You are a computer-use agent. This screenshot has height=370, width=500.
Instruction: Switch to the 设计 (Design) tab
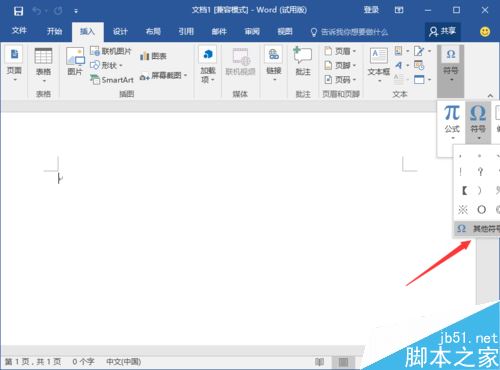coord(120,31)
